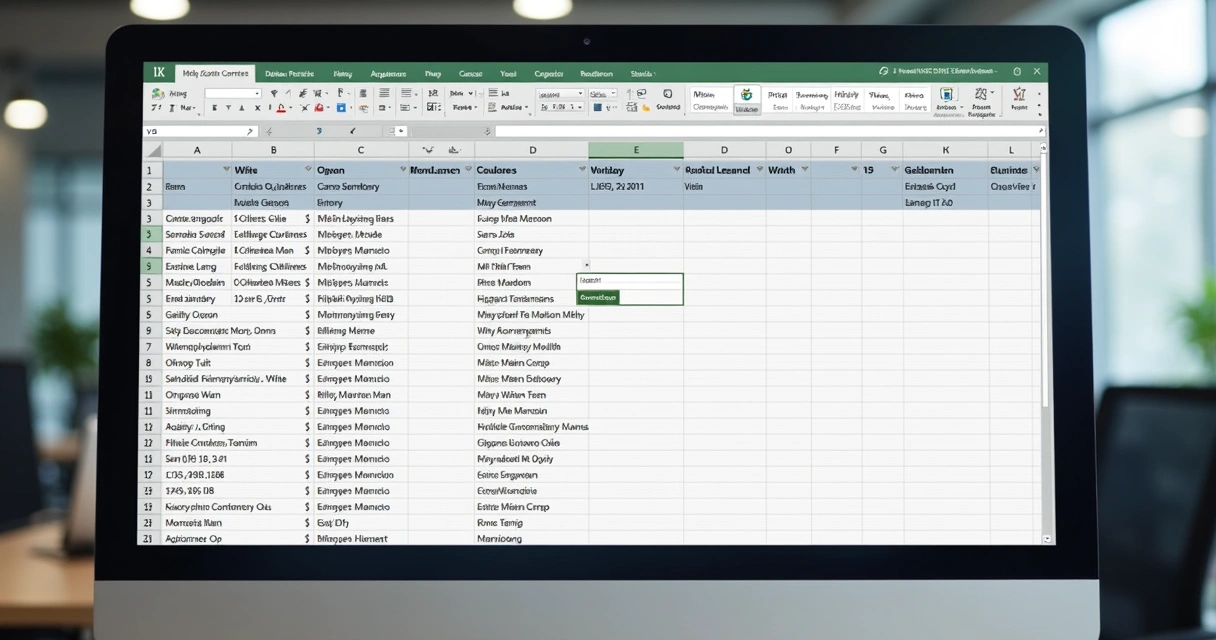Open filter dropdown for 'Coulores' column
This screenshot has height=640, width=1216.
pos(582,170)
